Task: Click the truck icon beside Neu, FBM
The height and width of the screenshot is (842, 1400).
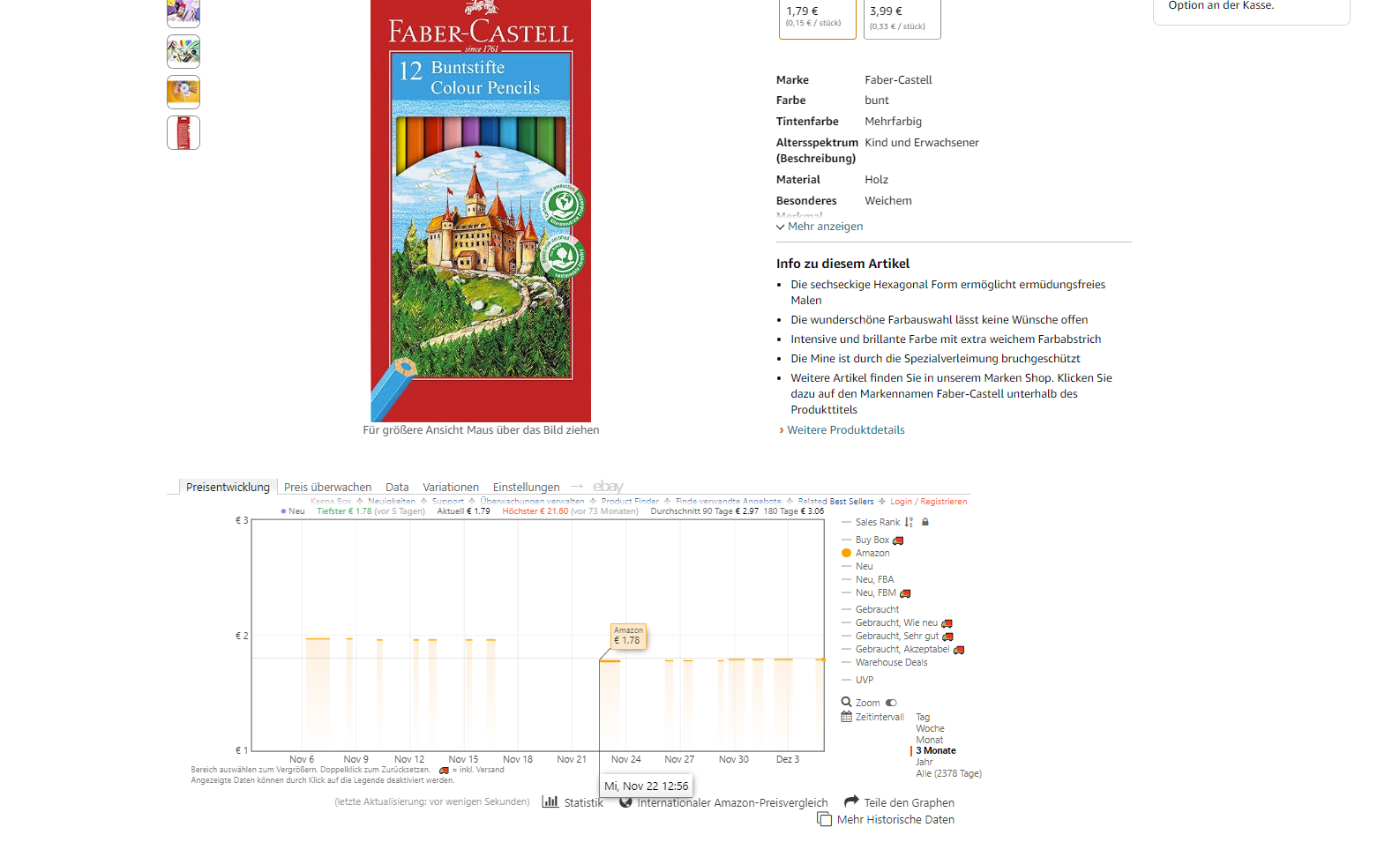Action: [x=905, y=593]
